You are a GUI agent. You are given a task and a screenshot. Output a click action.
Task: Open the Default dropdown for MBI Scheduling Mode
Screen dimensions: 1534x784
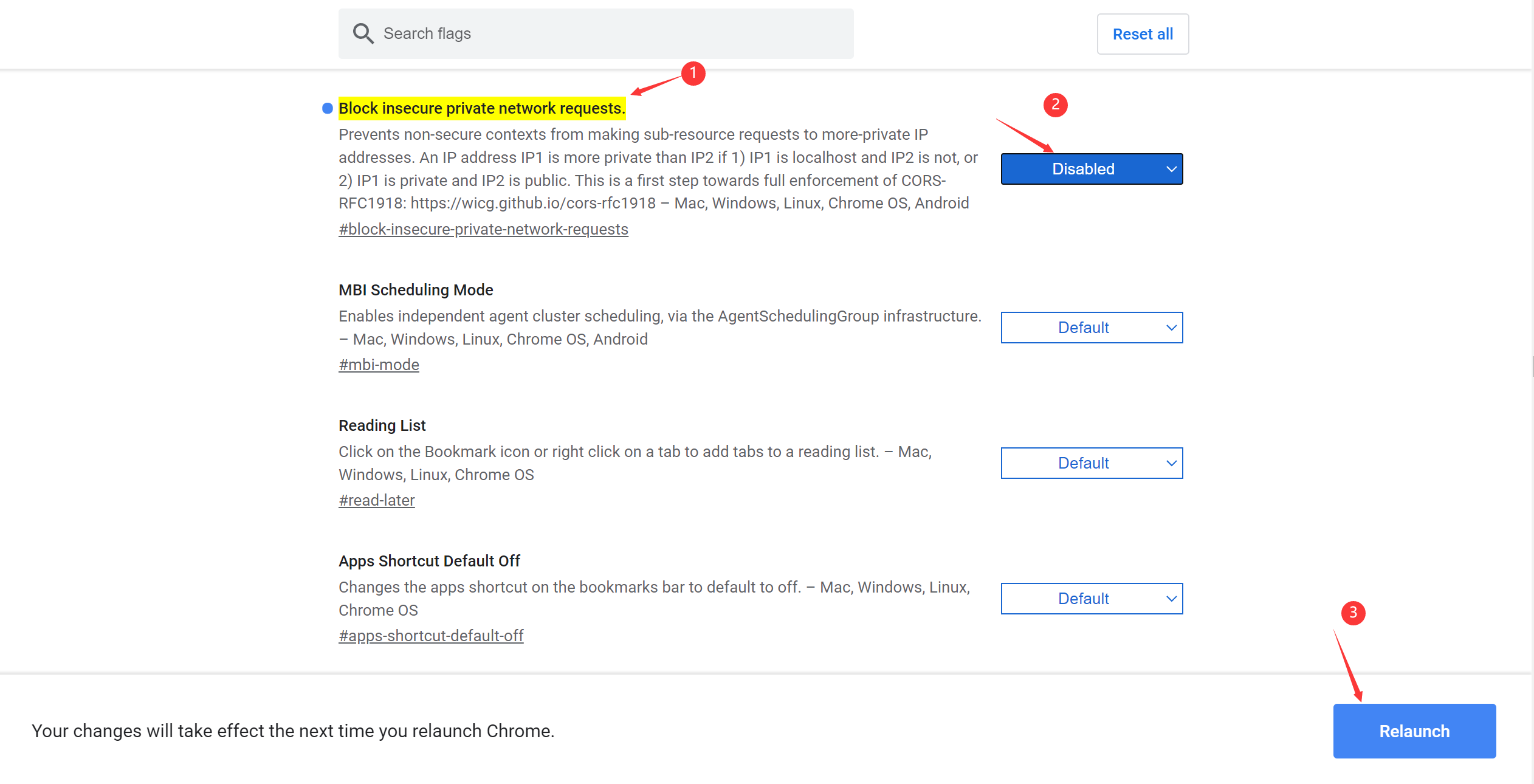point(1091,328)
